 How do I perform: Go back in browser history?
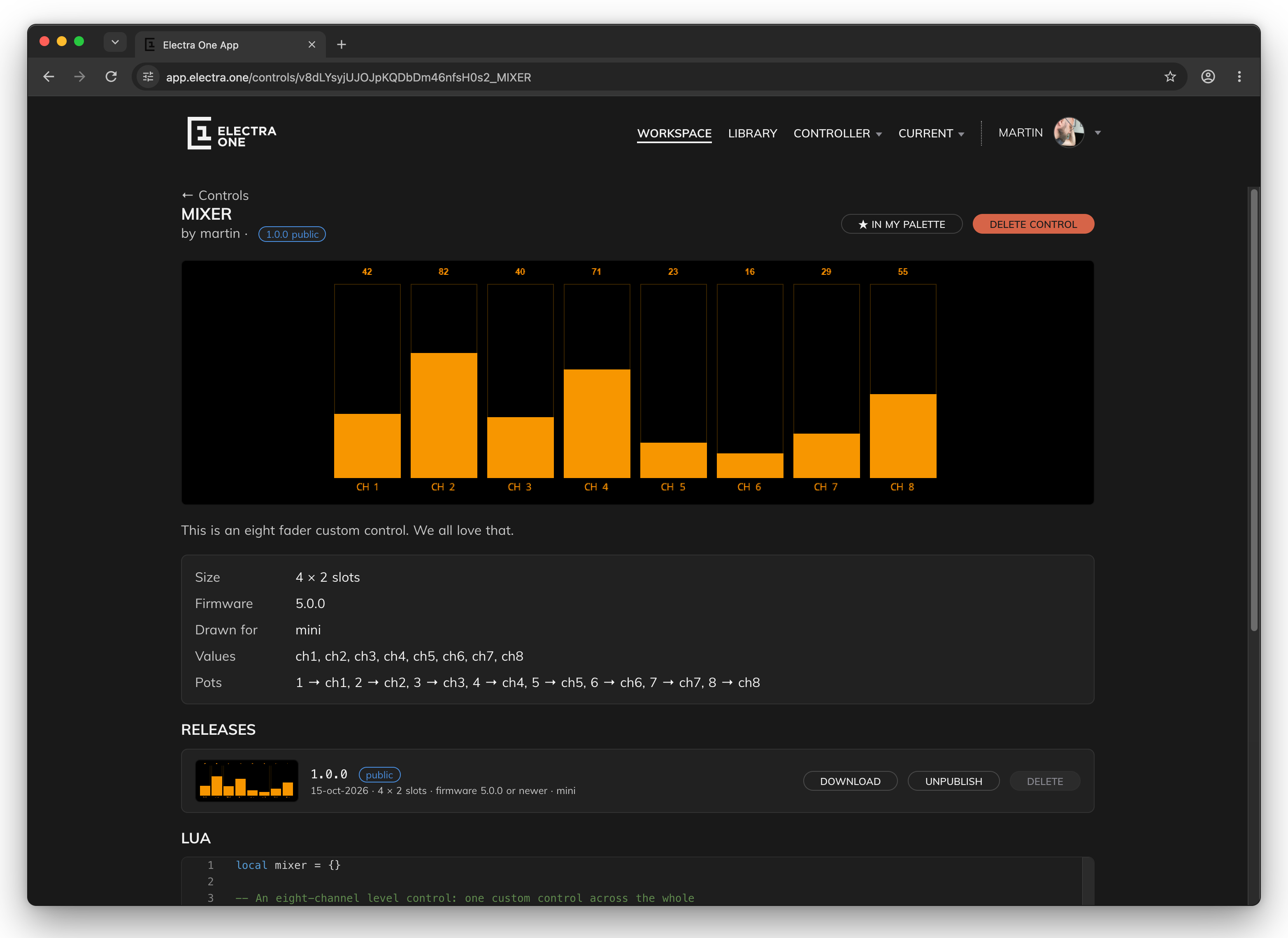click(49, 77)
